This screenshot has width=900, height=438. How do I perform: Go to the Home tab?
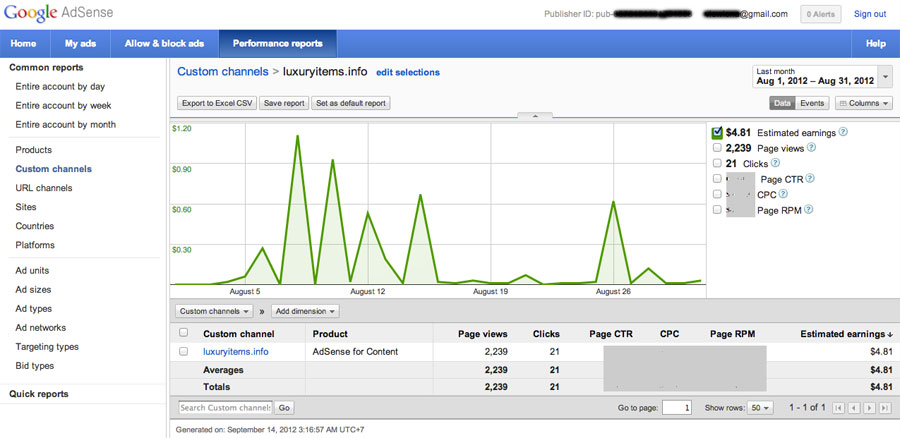point(24,44)
